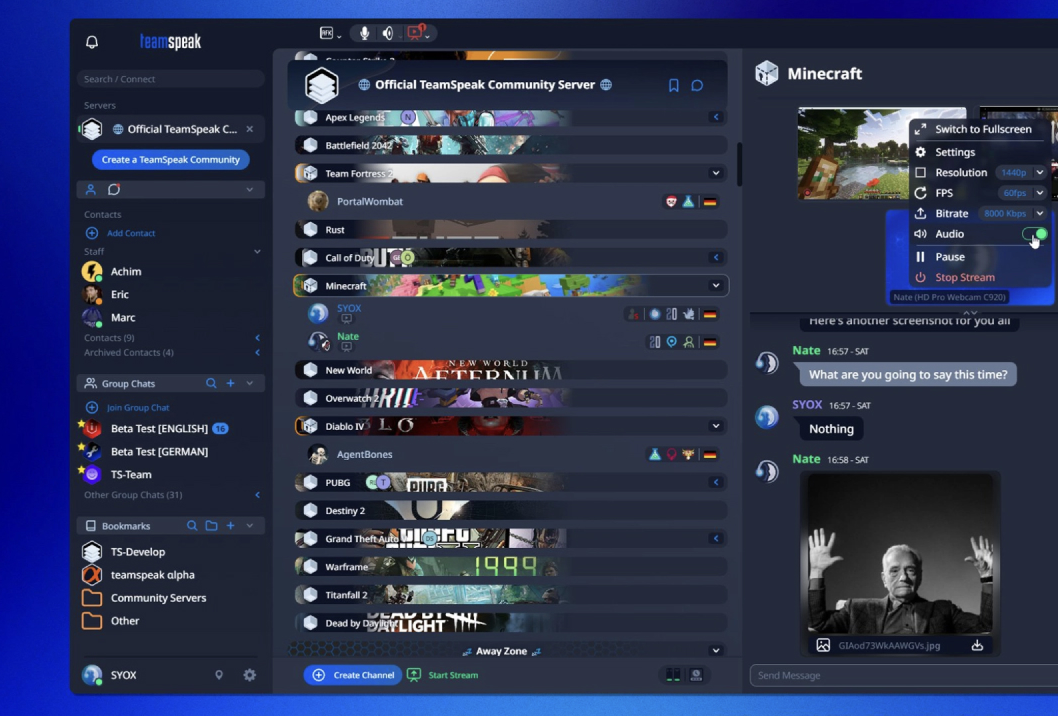1058x716 pixels.
Task: Click location pin icon beside SYOX
Action: (219, 675)
